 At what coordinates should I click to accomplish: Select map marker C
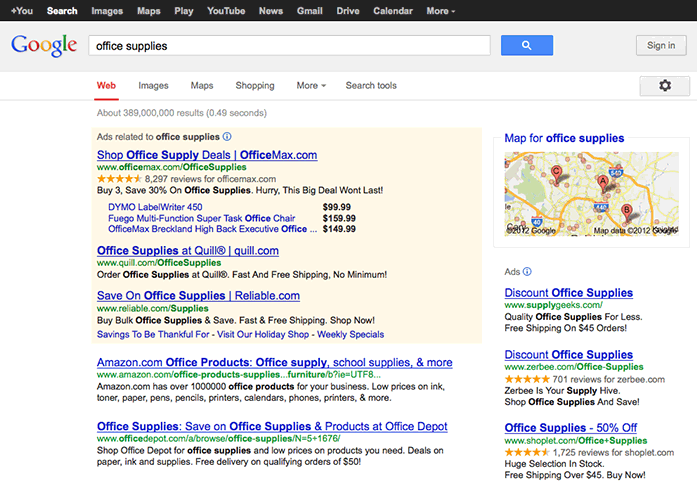point(556,173)
